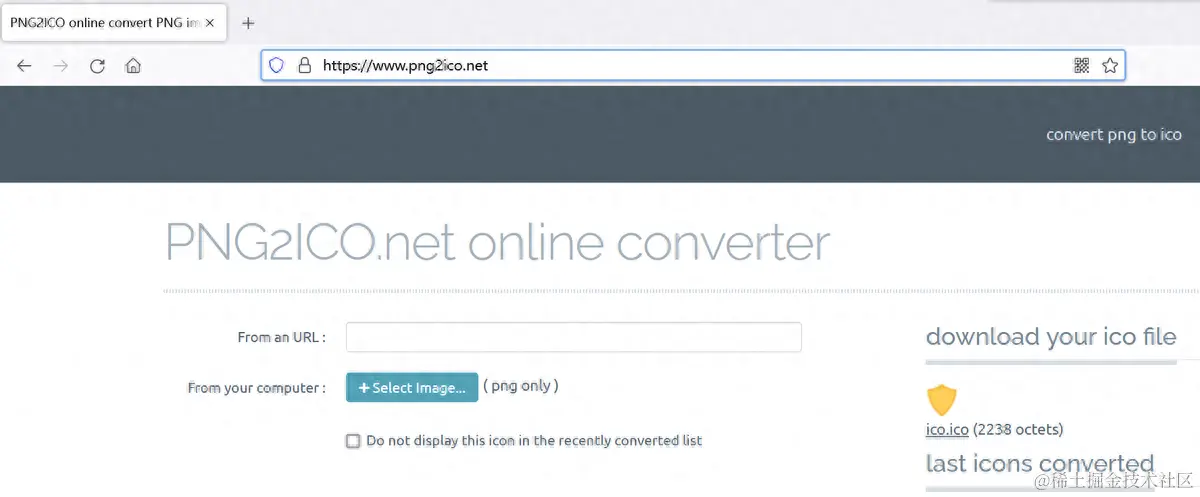Click the ( png only ) note
The height and width of the screenshot is (497, 1200).
coord(521,386)
